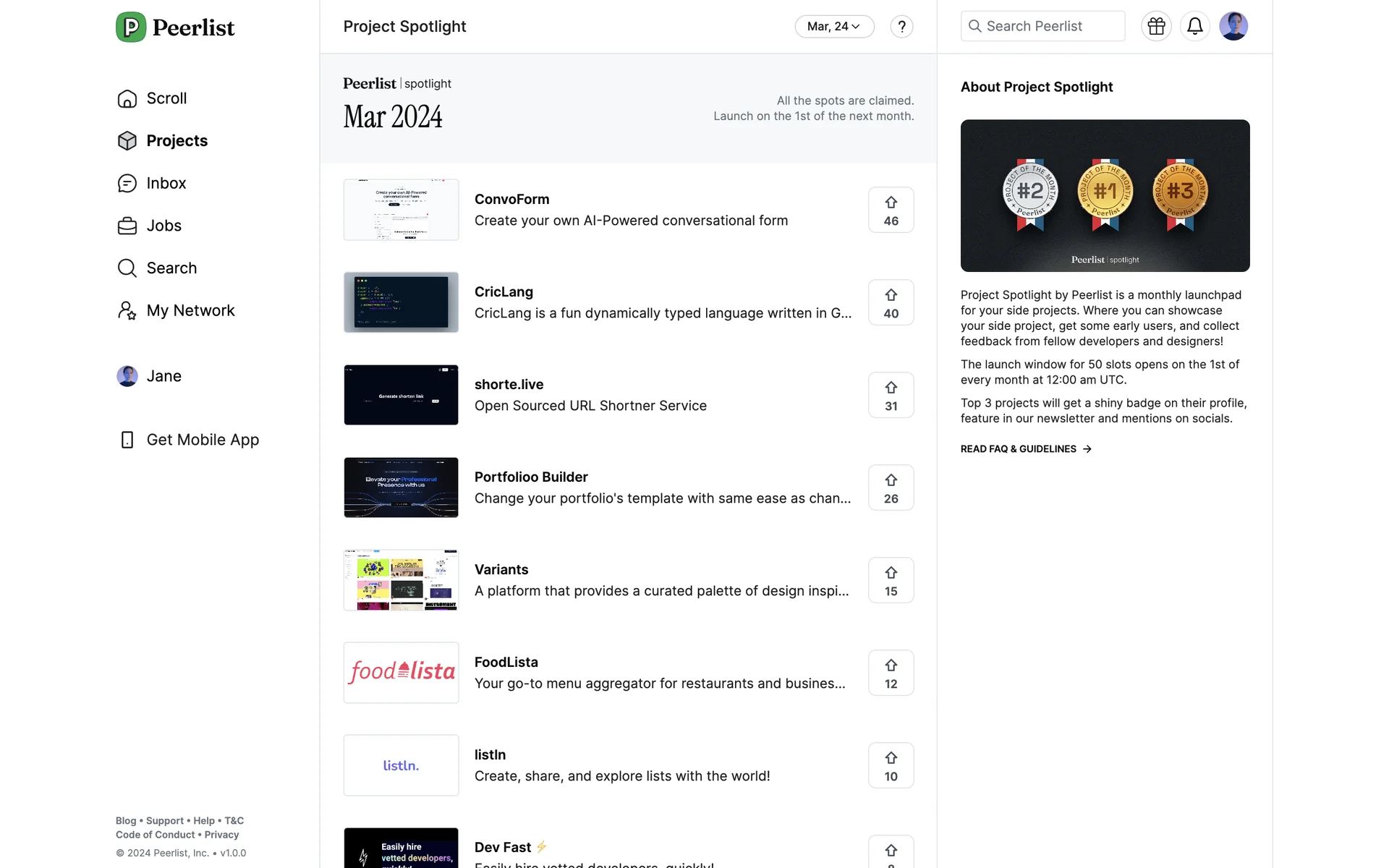The width and height of the screenshot is (1389, 868).
Task: Open the profile avatar in header
Action: click(1233, 27)
